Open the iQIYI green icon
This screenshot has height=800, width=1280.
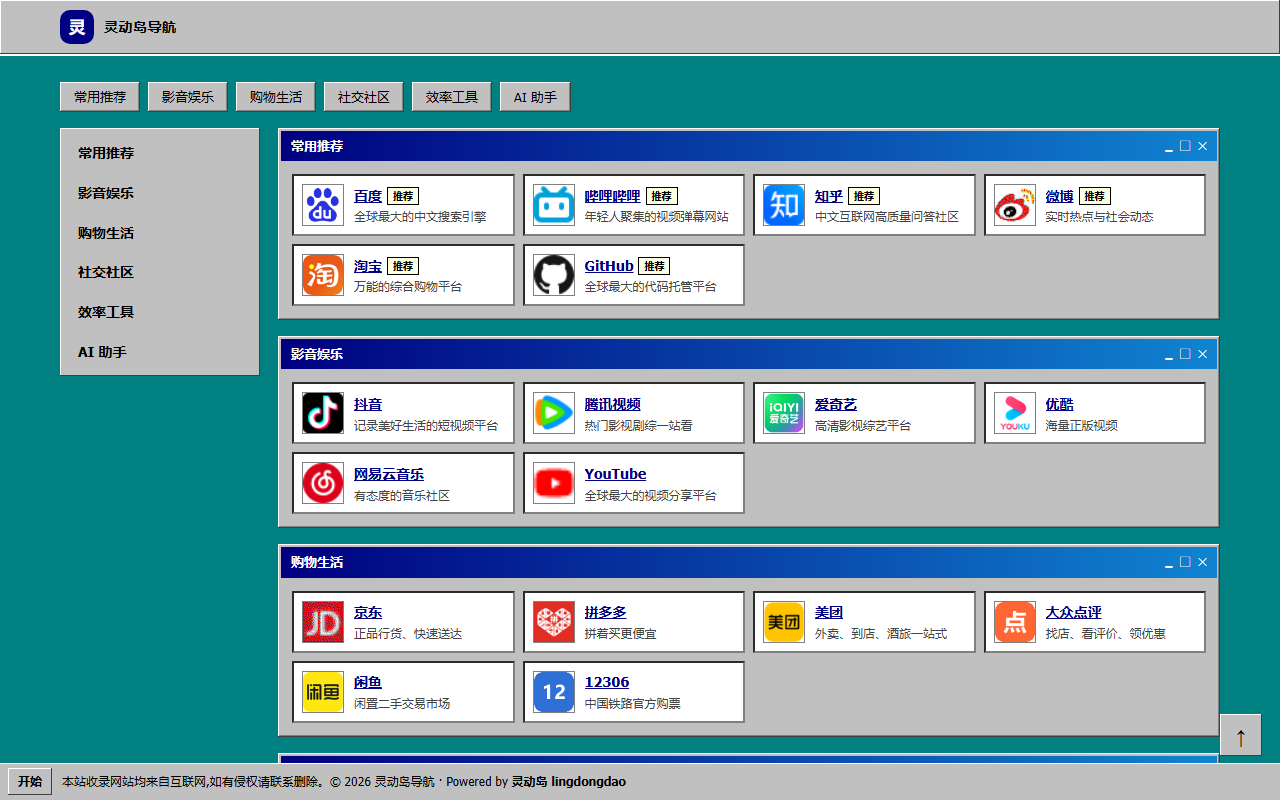pos(784,413)
